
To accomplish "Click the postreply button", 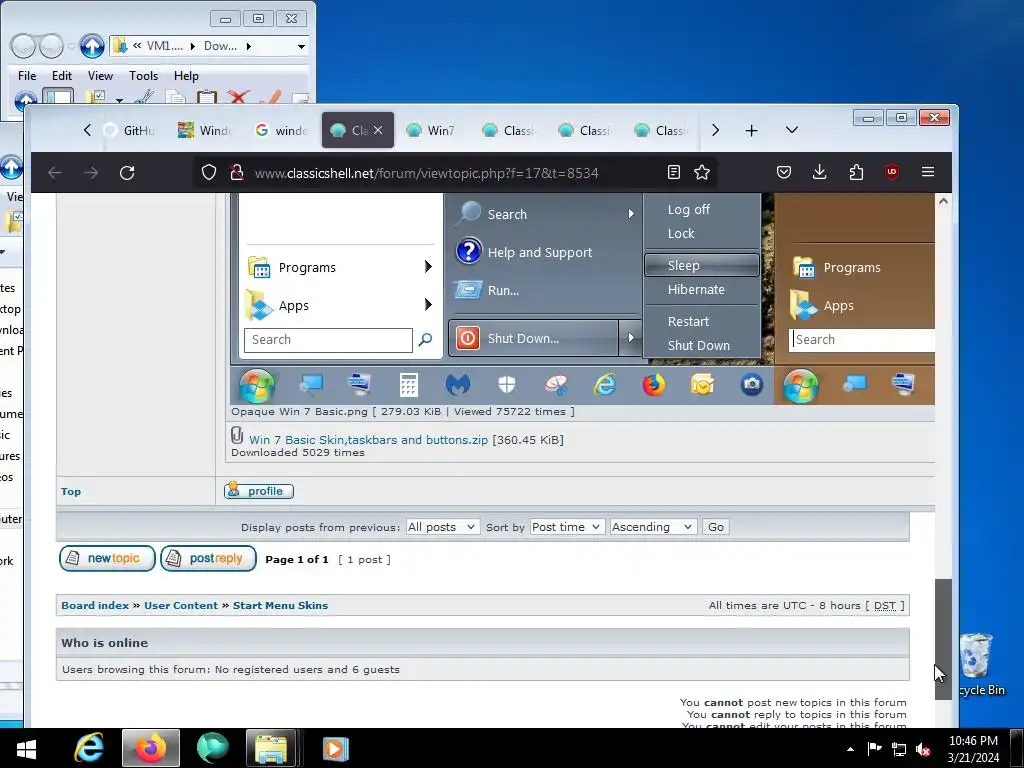I will [208, 558].
